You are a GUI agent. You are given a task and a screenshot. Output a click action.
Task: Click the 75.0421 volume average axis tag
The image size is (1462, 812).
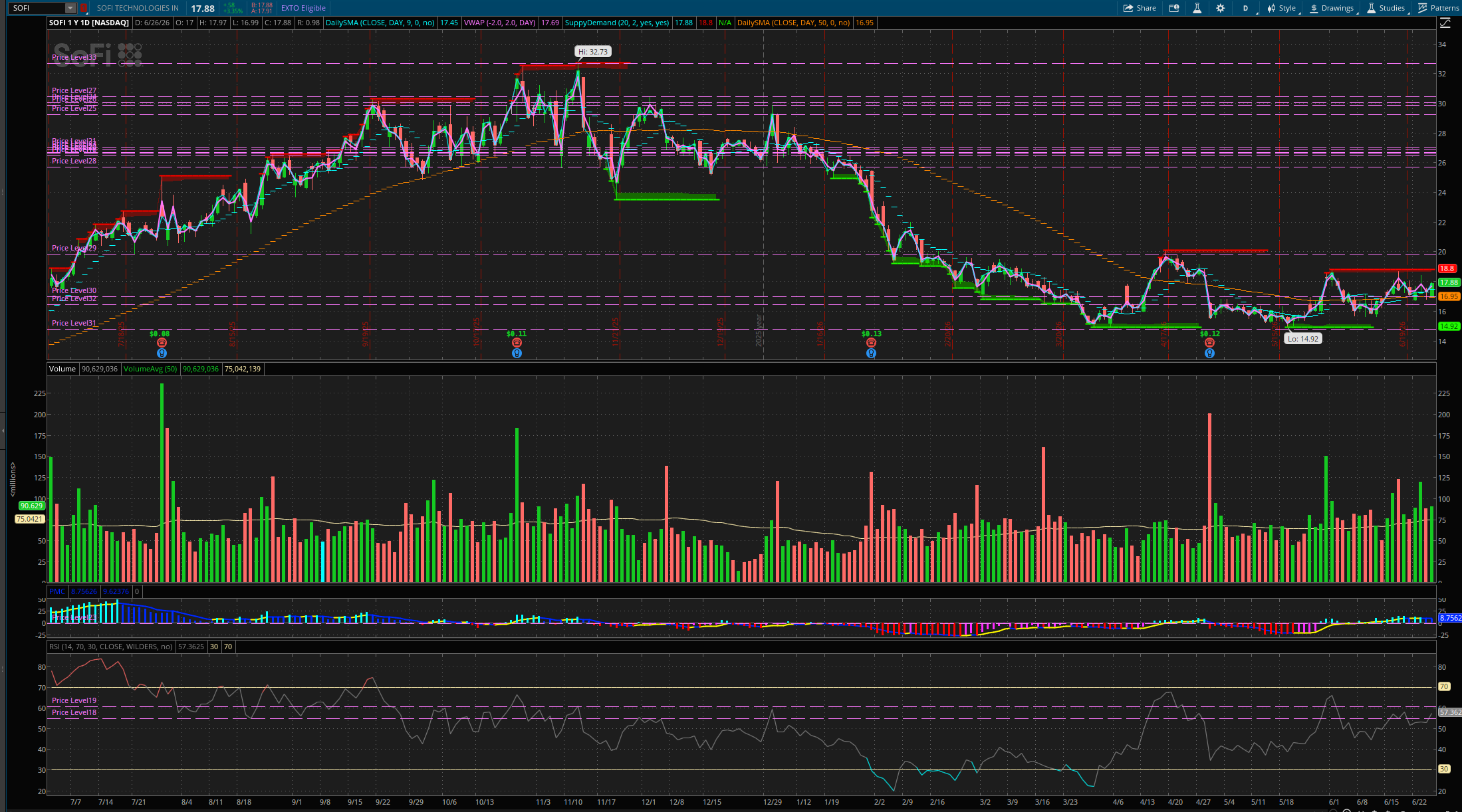(x=29, y=519)
